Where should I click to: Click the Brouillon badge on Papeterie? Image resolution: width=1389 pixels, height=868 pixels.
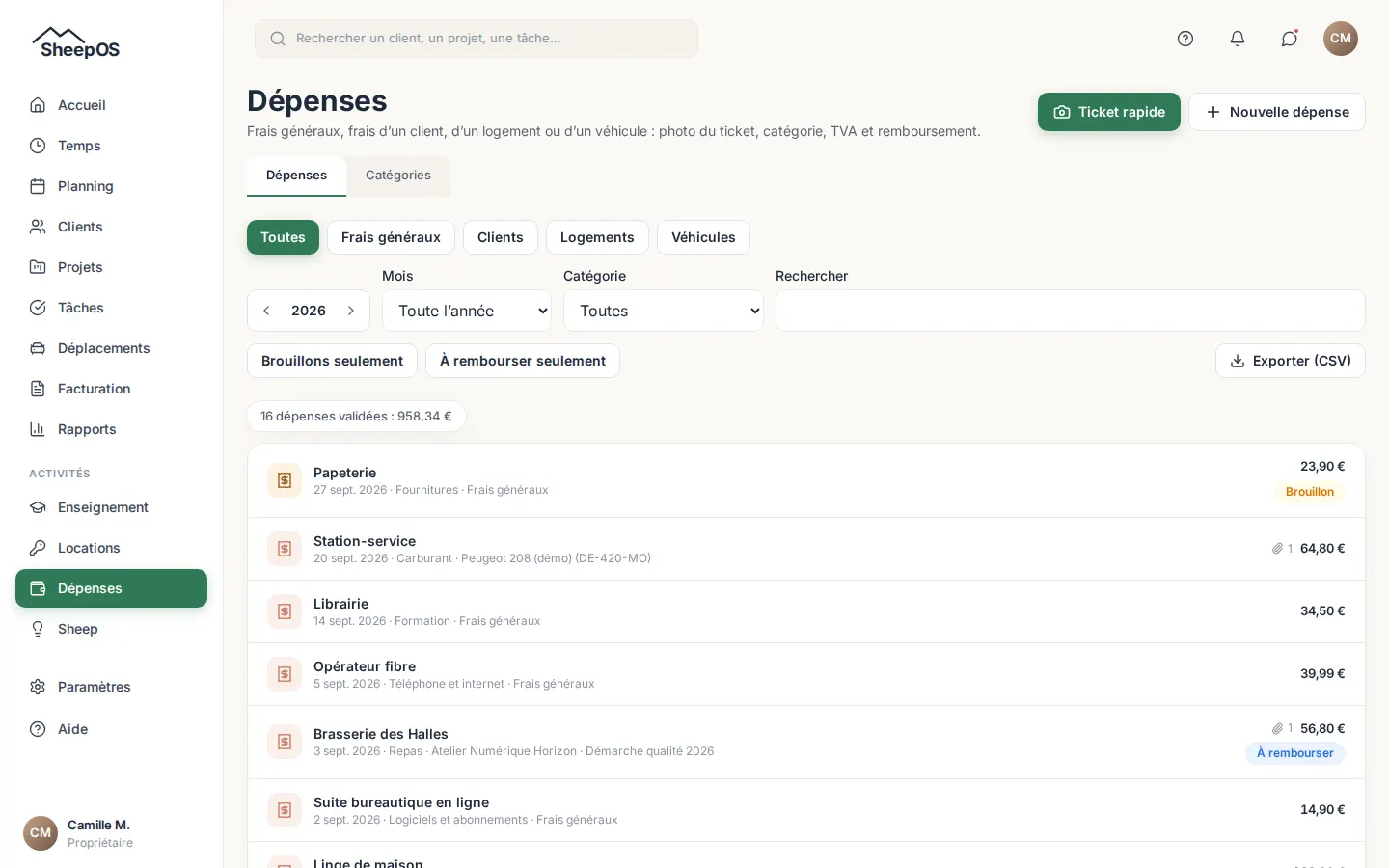1310,492
